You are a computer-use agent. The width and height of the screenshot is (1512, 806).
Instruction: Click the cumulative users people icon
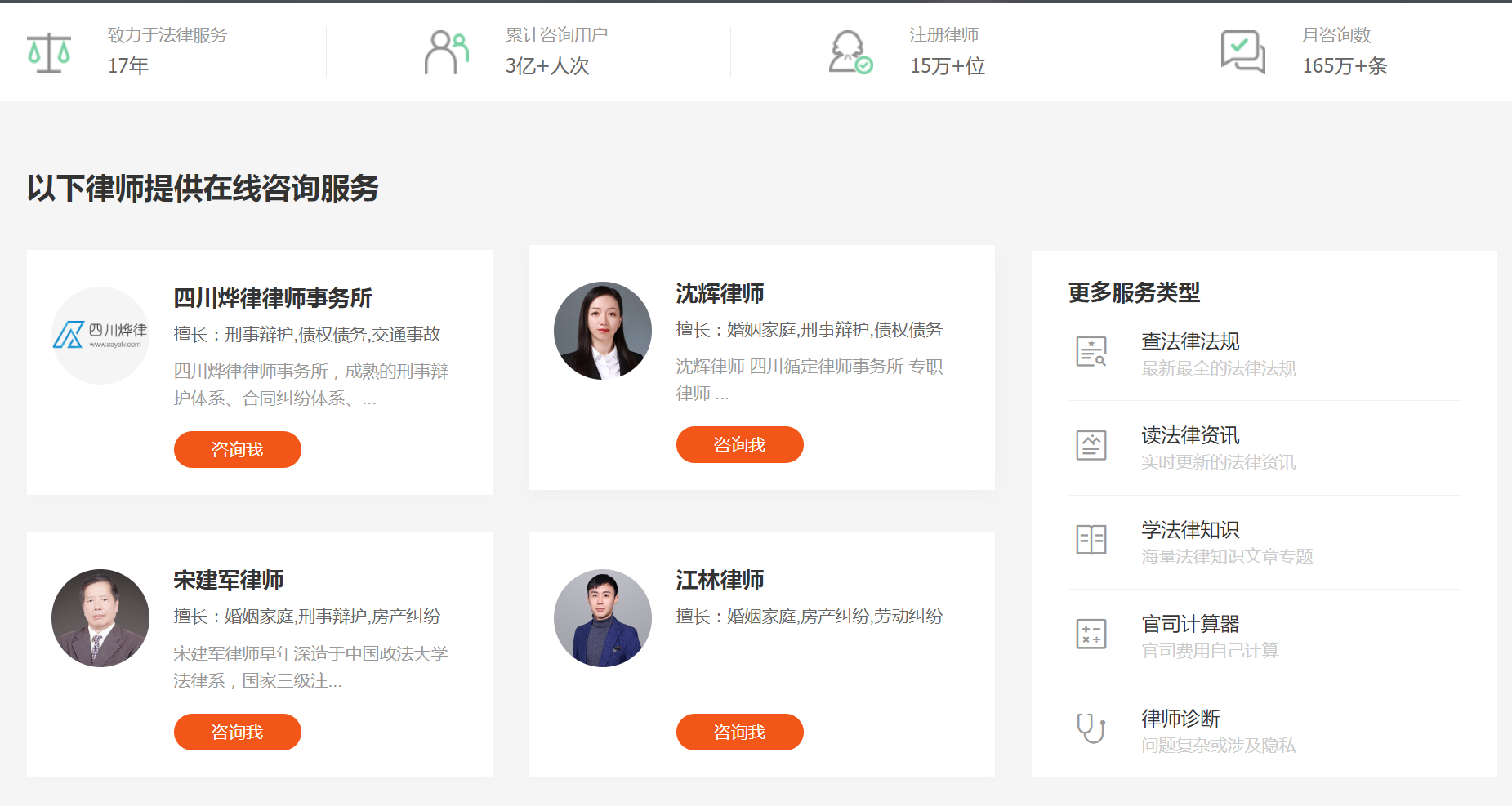point(446,53)
